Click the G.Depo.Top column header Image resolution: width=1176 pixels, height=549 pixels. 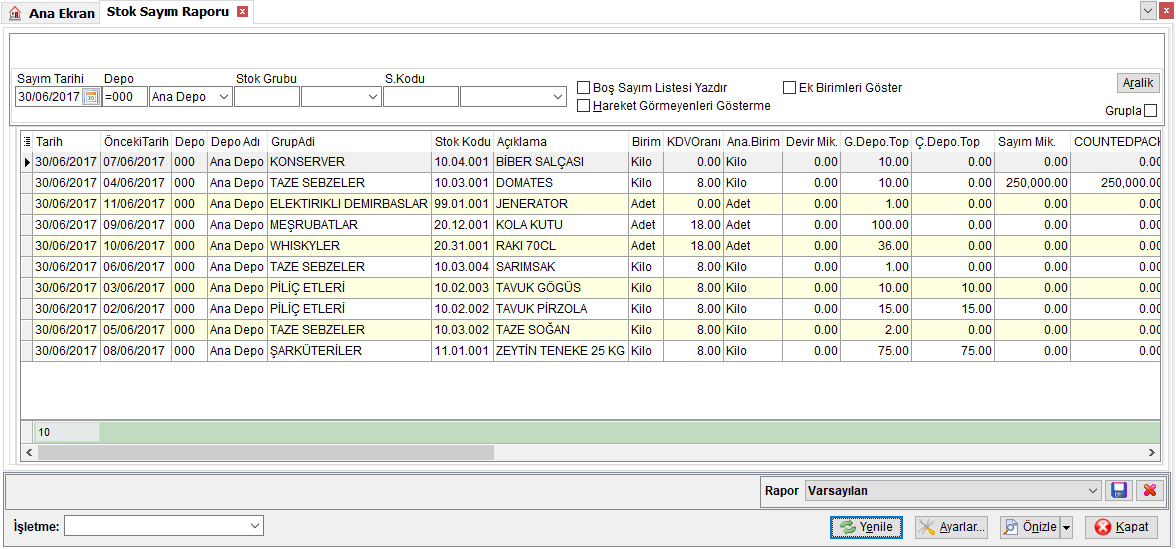(x=876, y=142)
